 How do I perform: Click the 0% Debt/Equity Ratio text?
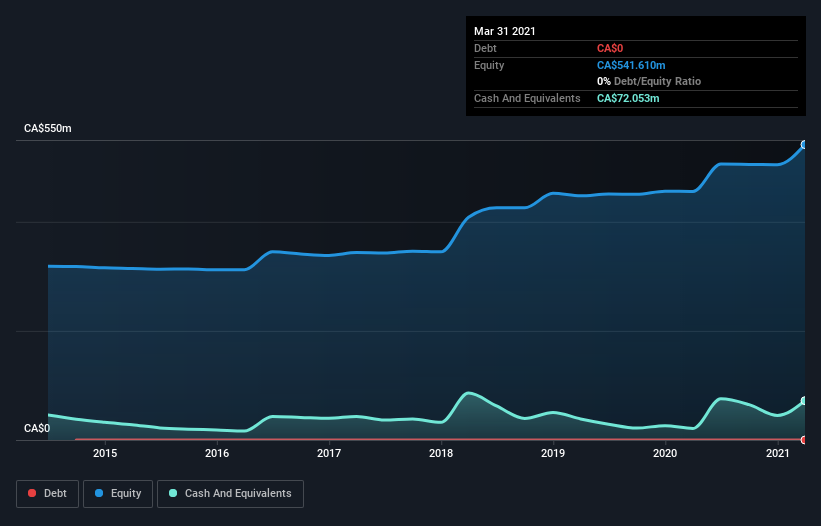pos(649,81)
